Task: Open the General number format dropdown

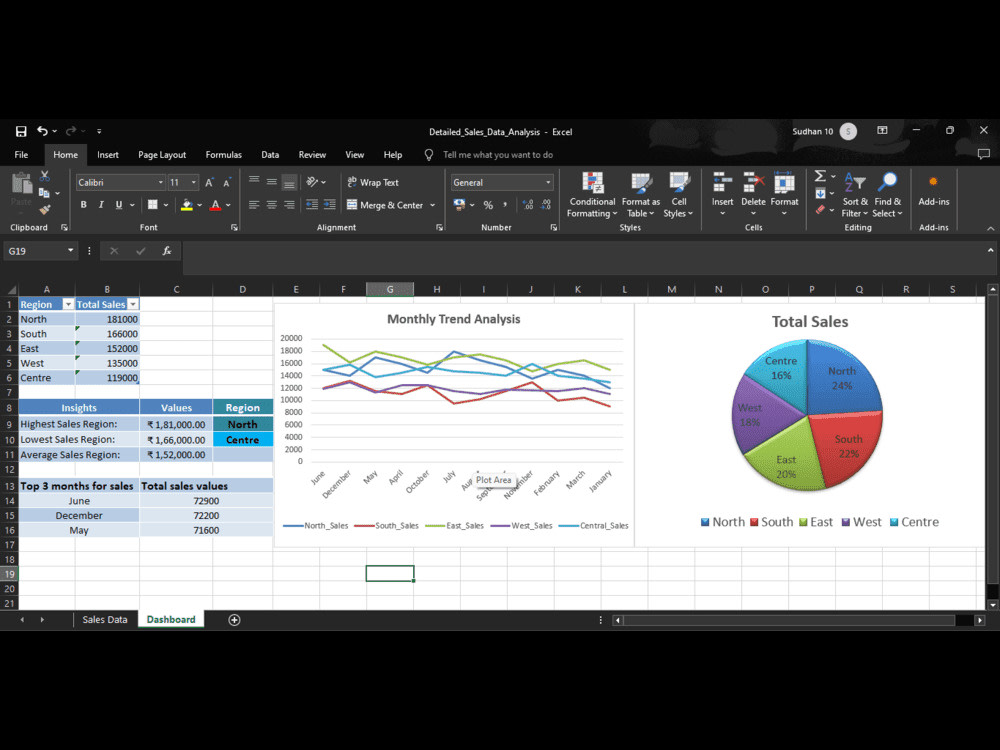Action: [x=548, y=182]
